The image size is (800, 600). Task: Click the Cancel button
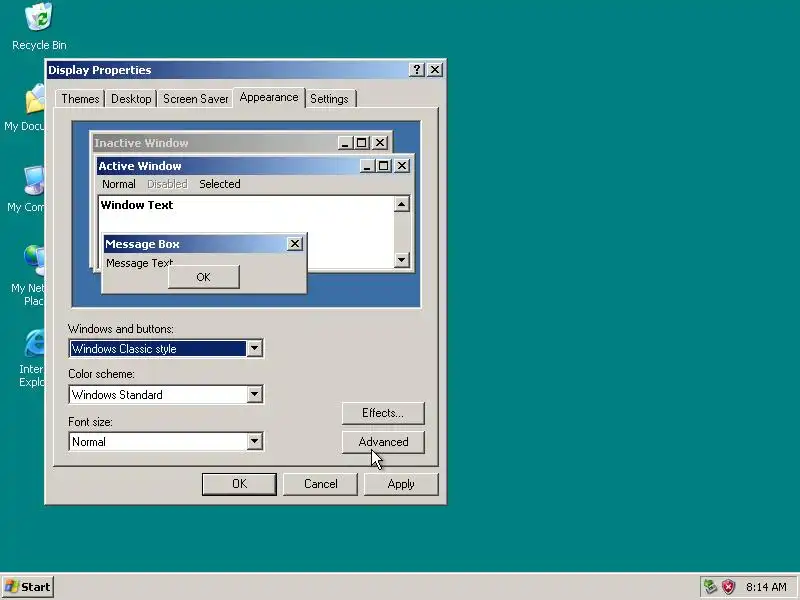(x=320, y=484)
